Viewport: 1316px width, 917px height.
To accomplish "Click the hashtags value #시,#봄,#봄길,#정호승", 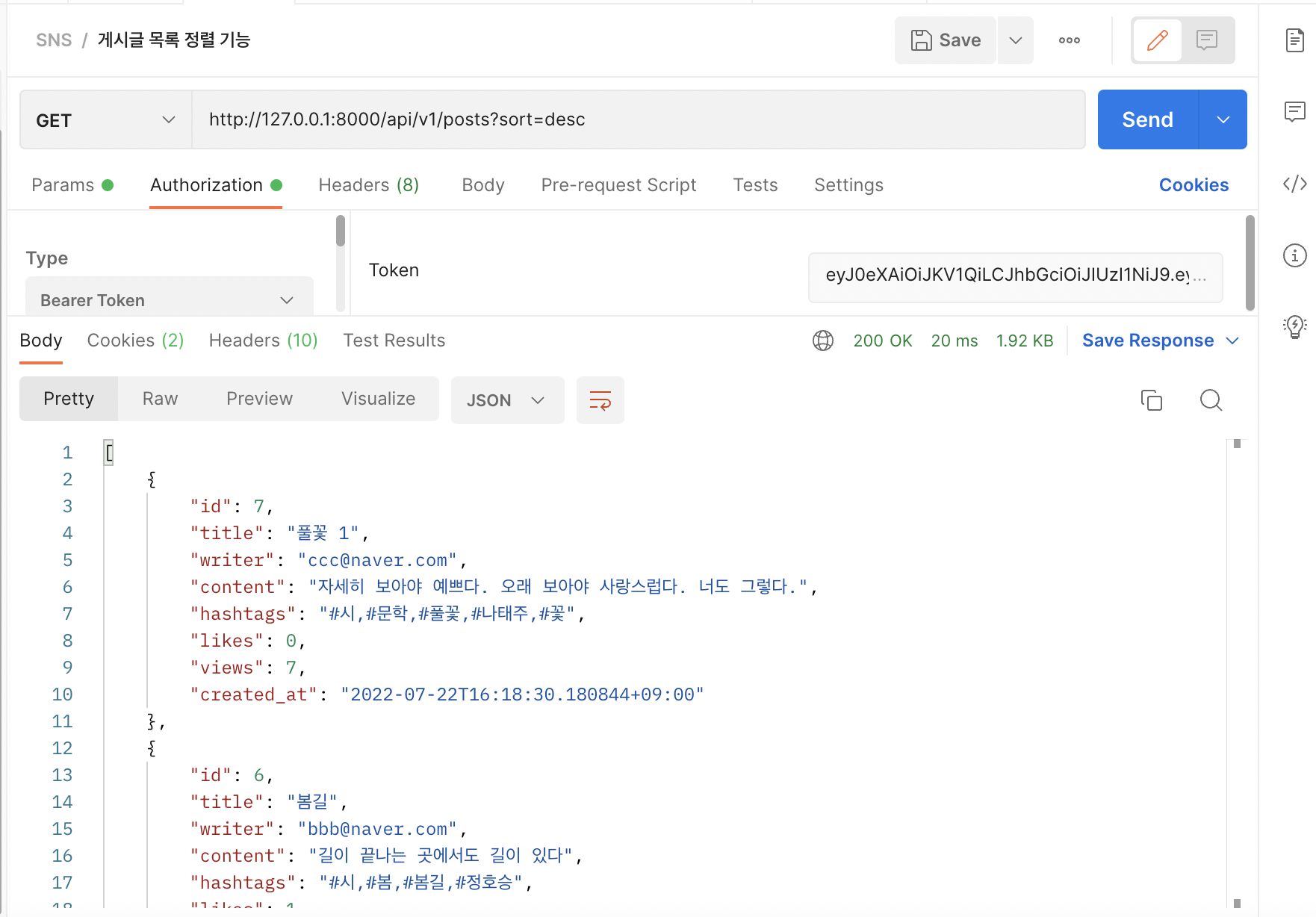I will (x=420, y=883).
